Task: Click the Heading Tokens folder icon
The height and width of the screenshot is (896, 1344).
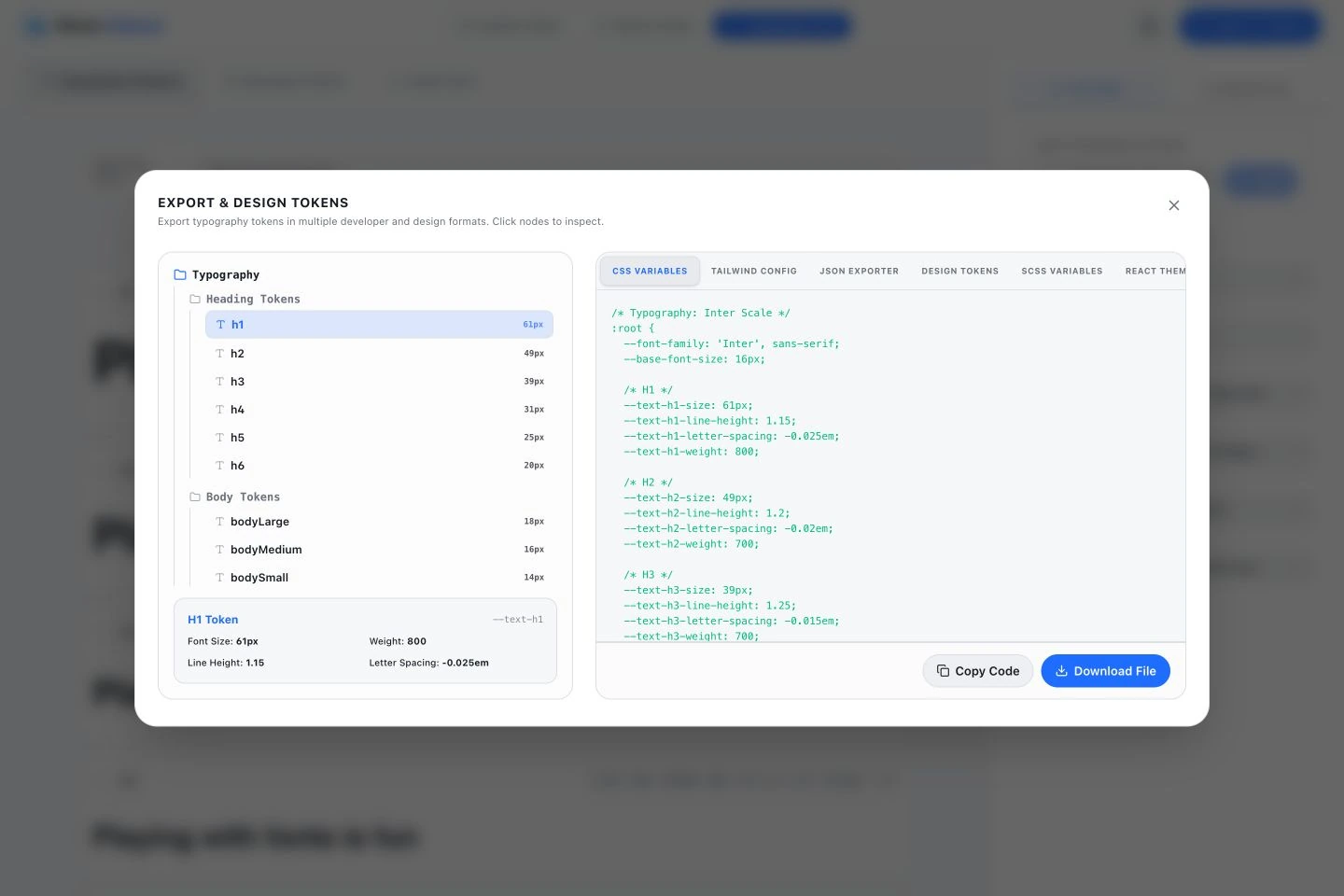Action: (x=195, y=299)
